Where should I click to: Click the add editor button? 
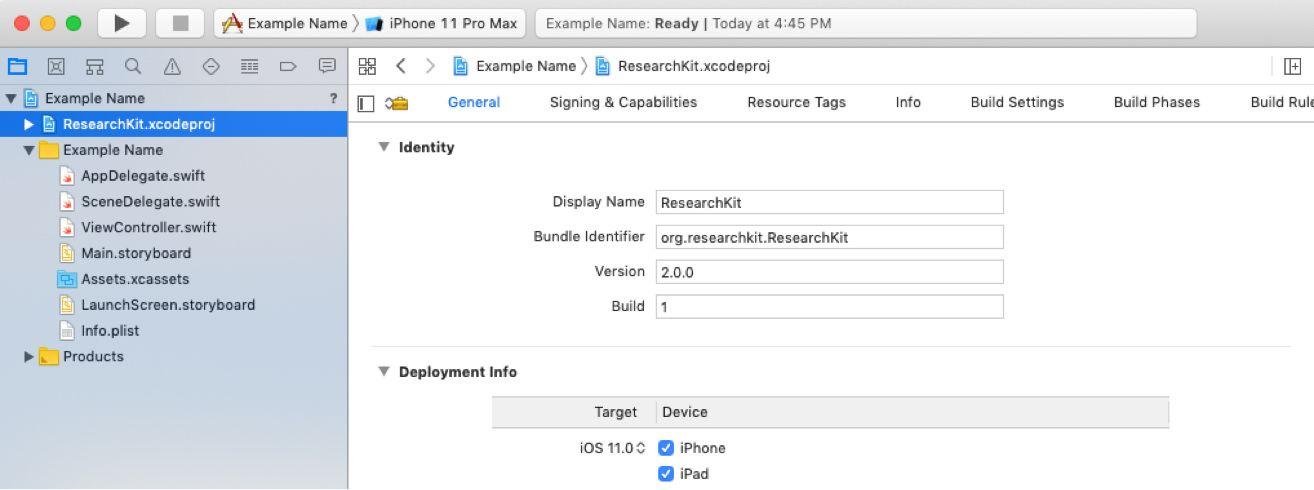1292,66
